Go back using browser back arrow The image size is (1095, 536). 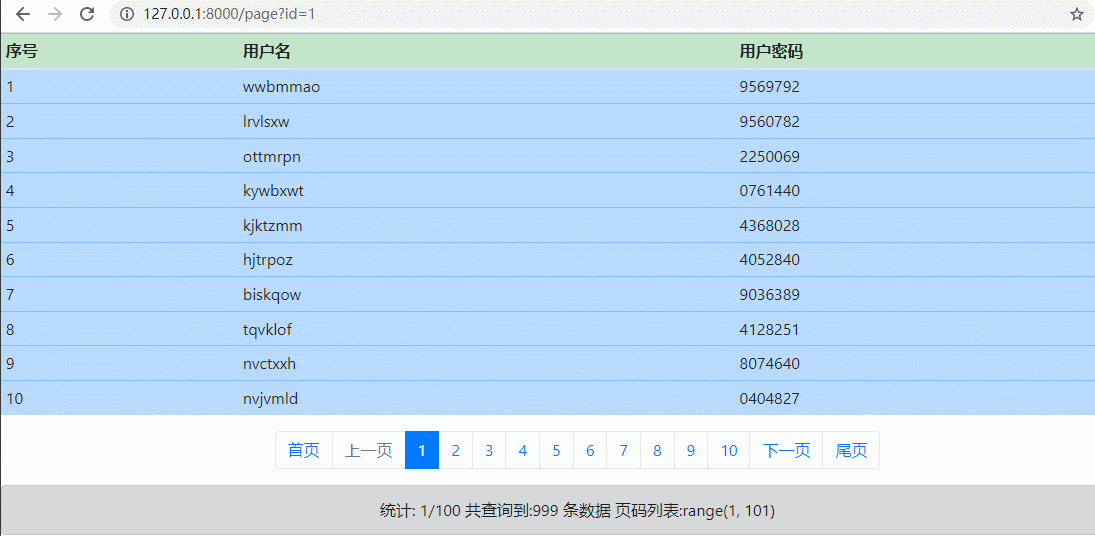pos(23,14)
